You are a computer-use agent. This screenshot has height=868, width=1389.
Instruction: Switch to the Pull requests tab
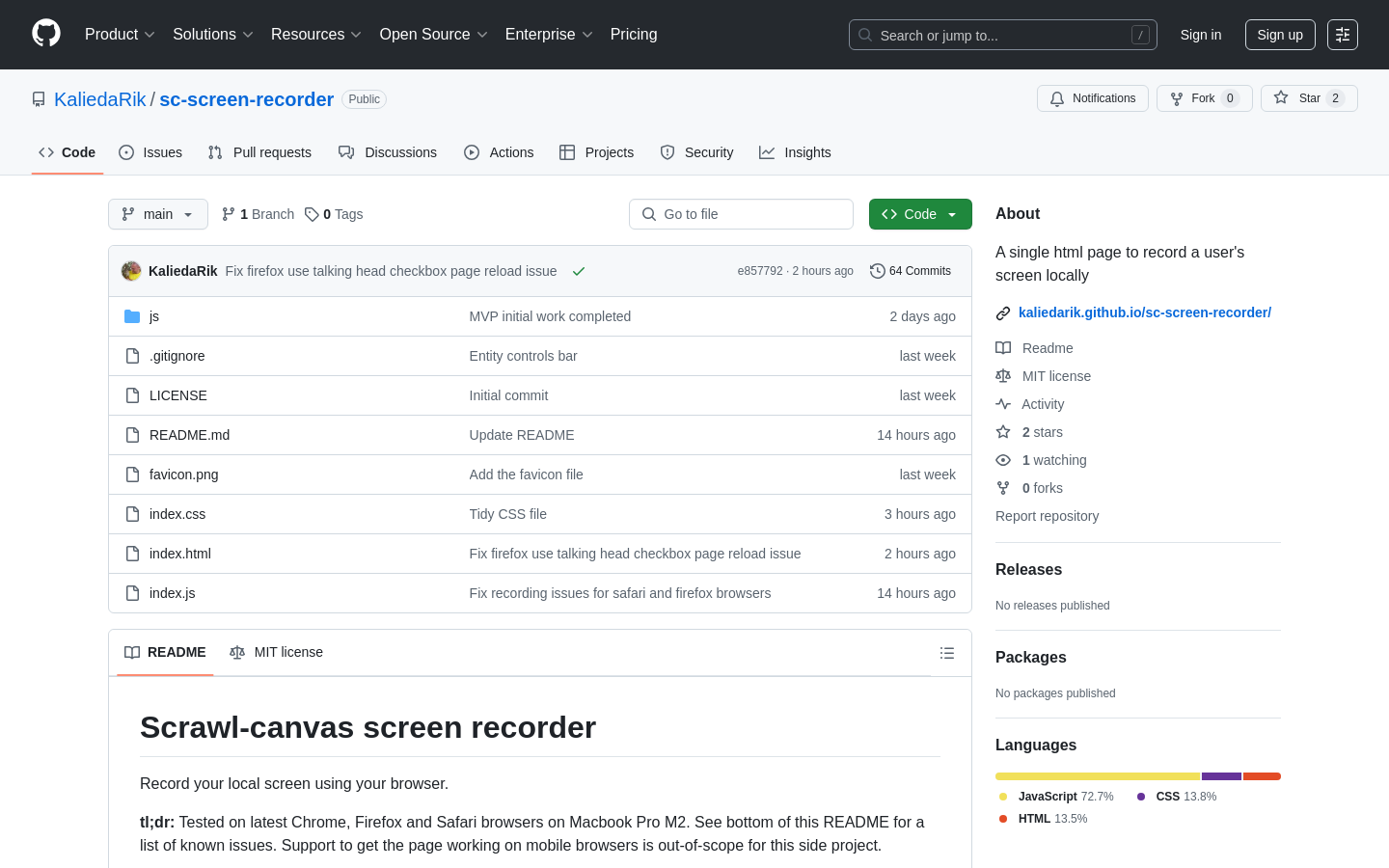pyautogui.click(x=259, y=152)
